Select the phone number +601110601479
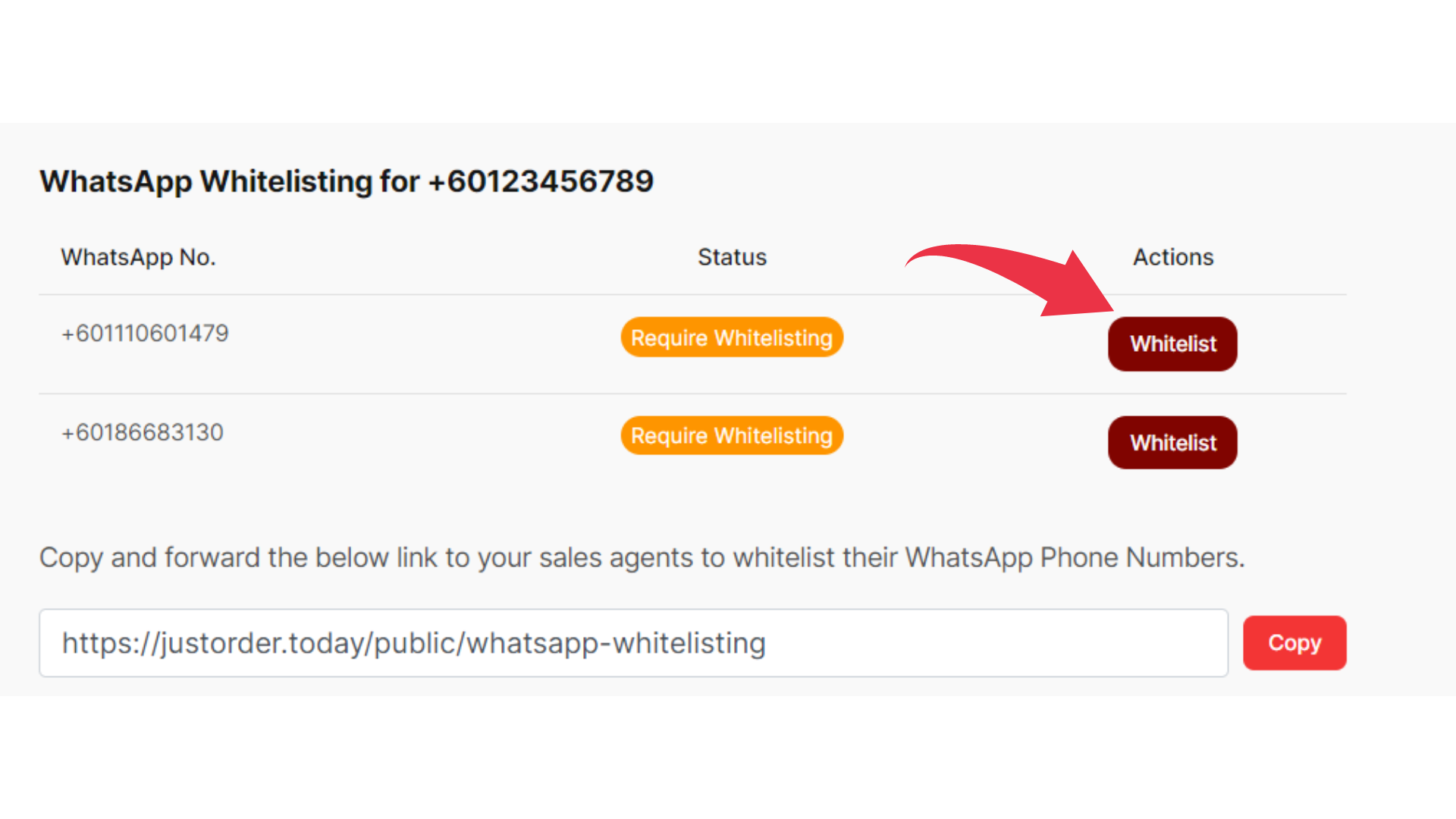 [x=145, y=334]
